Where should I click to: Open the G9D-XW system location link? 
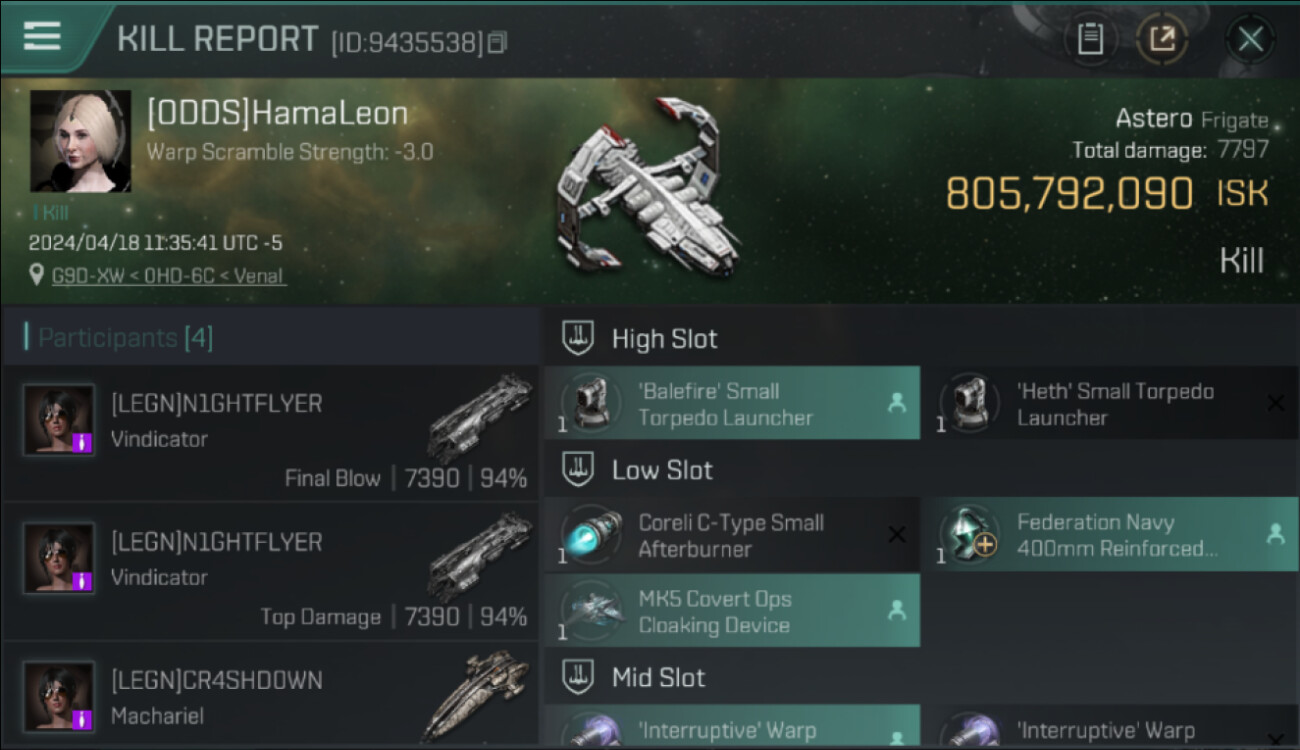[169, 275]
